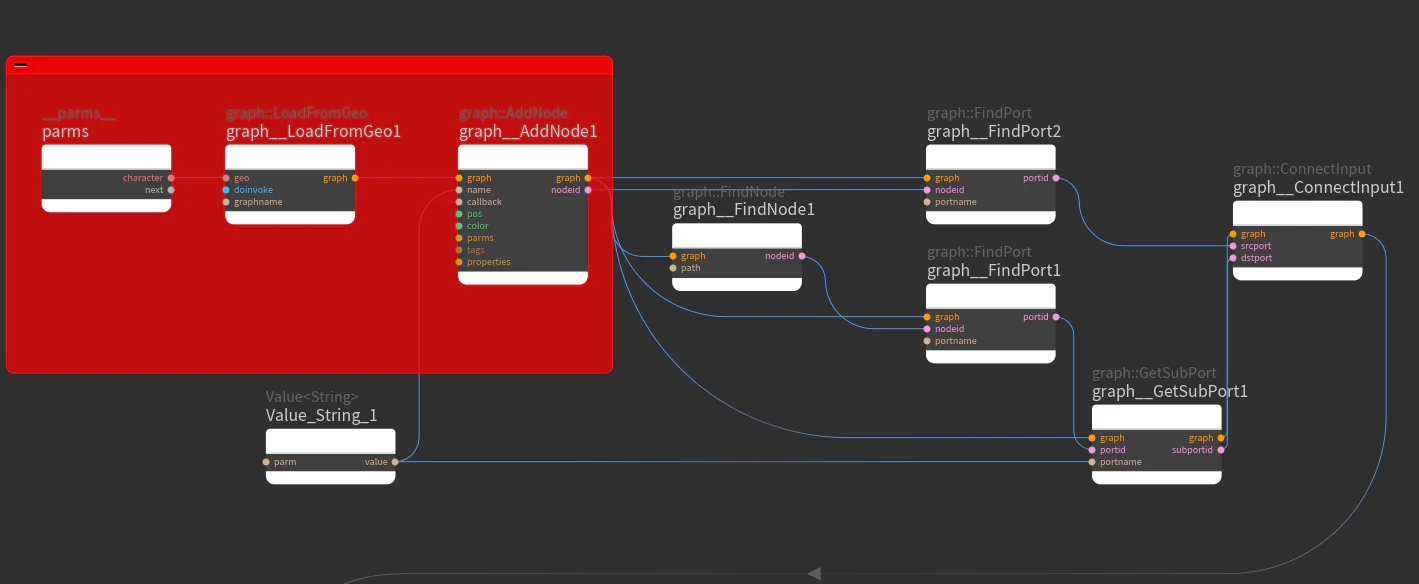Click the next output port on parms
Image resolution: width=1419 pixels, height=584 pixels.
click(171, 190)
